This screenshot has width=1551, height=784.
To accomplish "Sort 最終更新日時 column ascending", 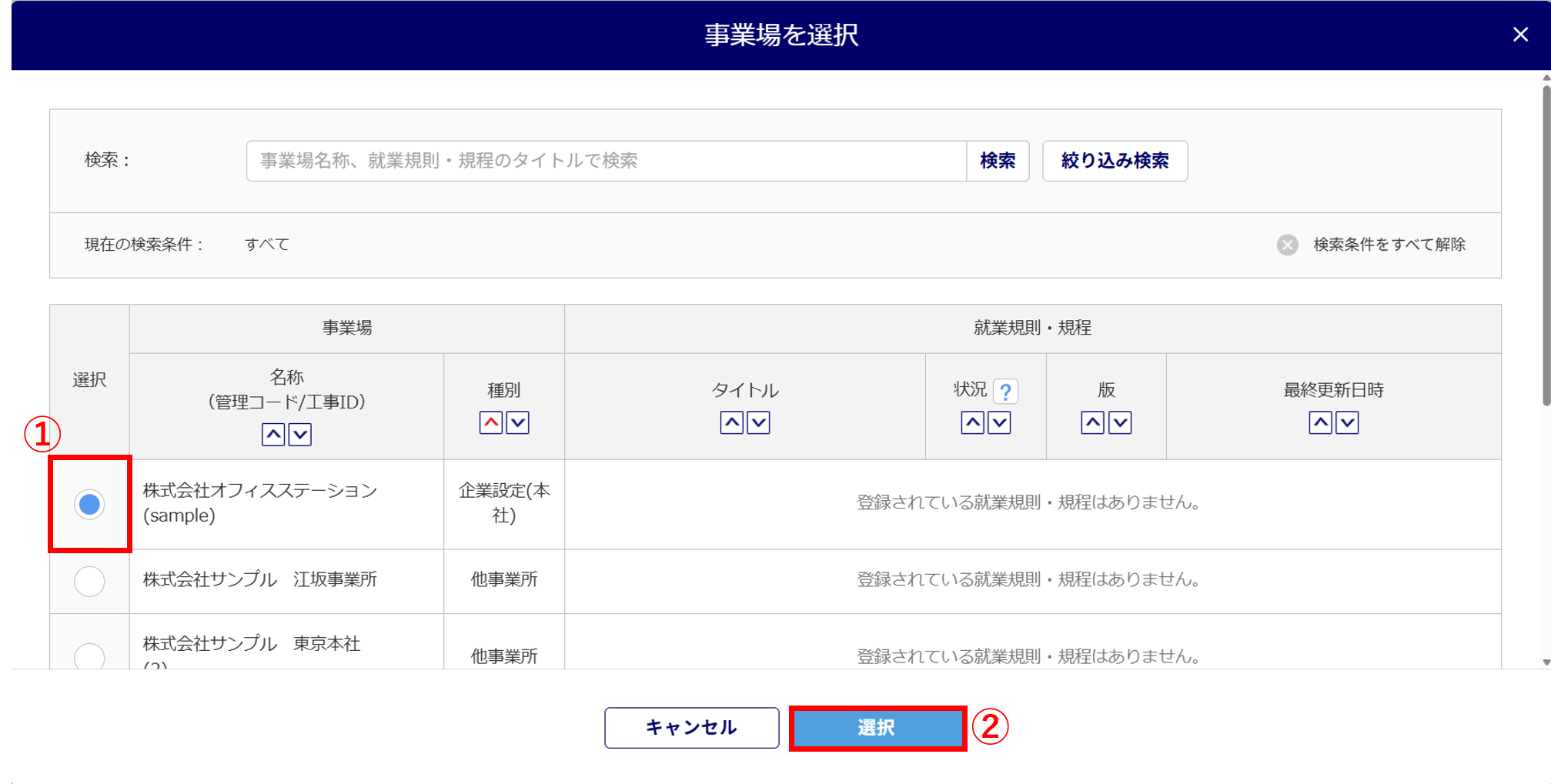I will (x=1320, y=422).
